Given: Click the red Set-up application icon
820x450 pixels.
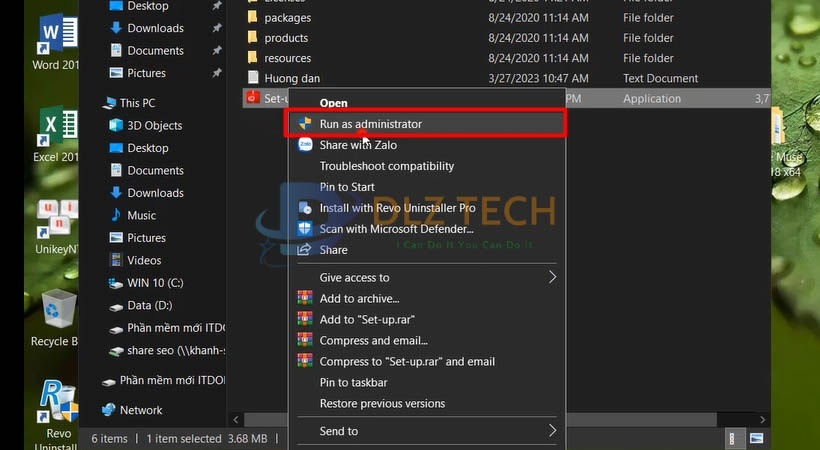Looking at the screenshot, I should (x=253, y=97).
